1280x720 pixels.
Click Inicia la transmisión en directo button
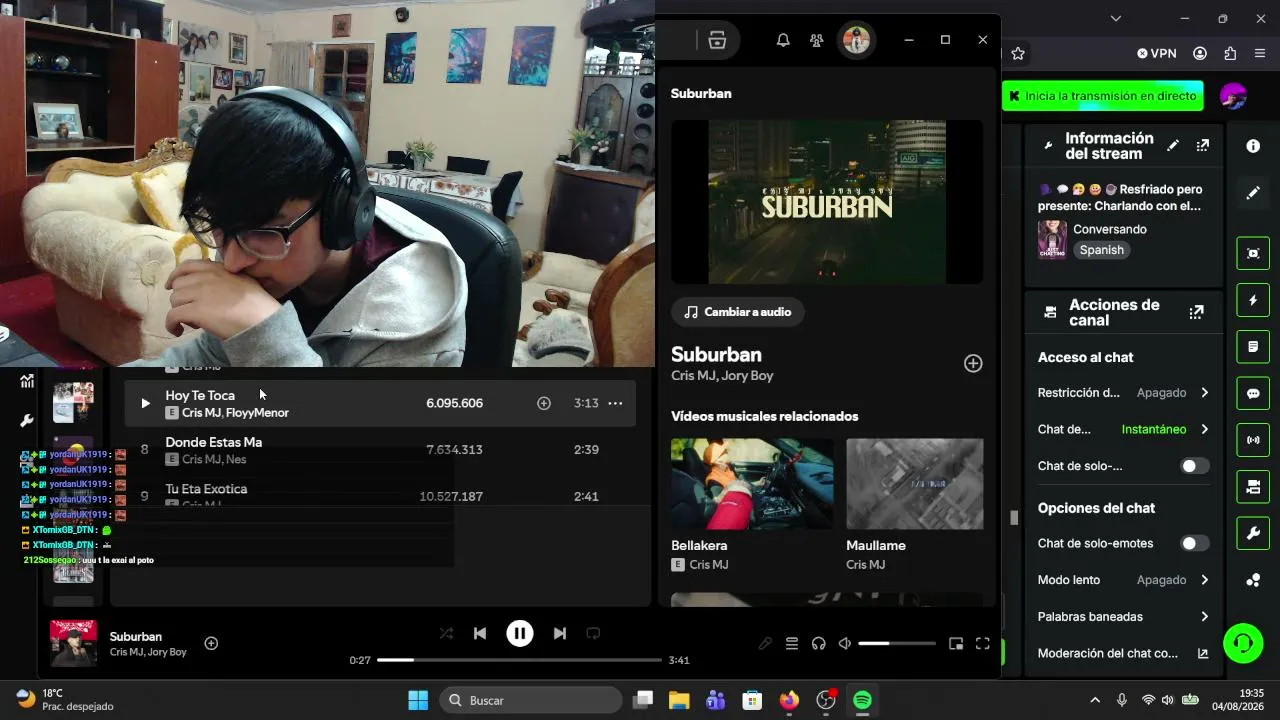(1102, 96)
